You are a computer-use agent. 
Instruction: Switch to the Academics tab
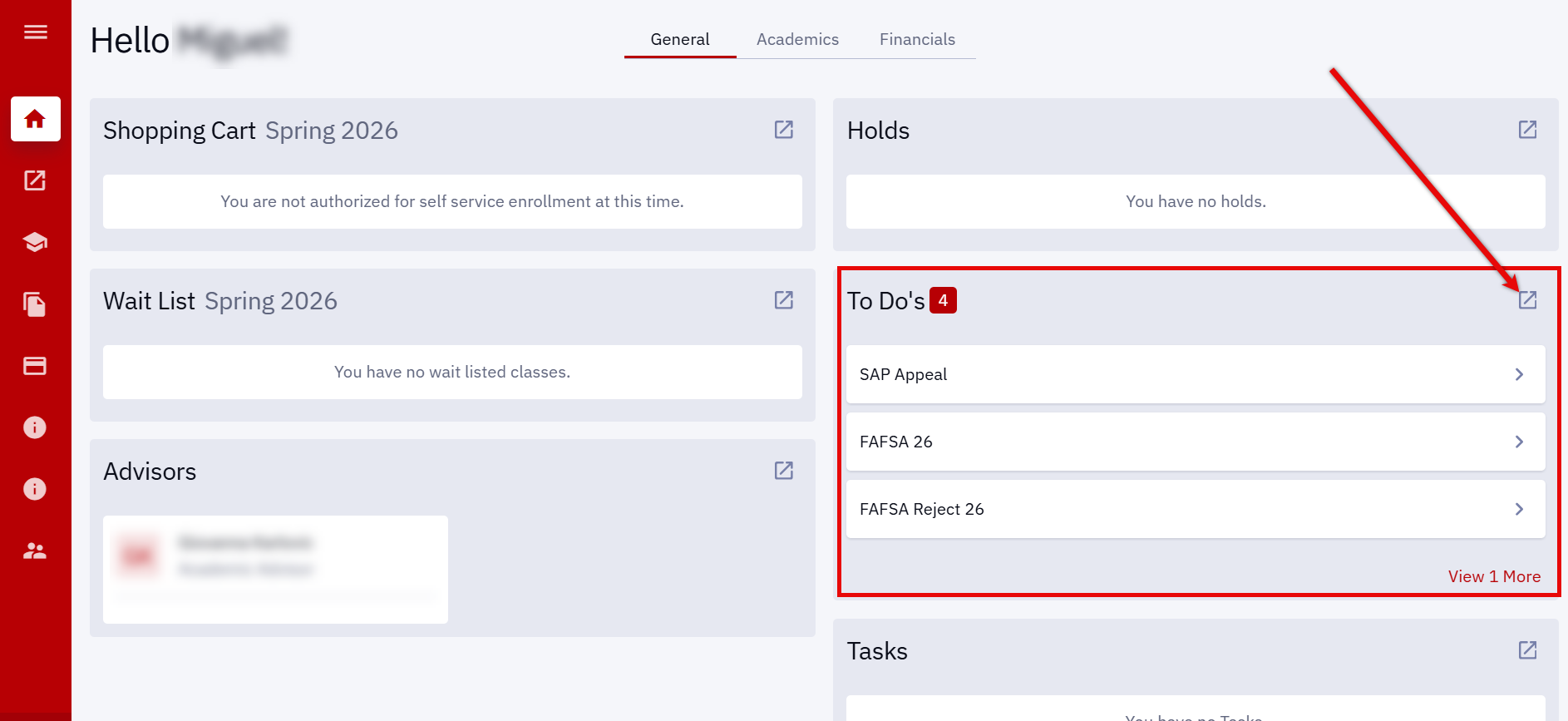click(x=797, y=39)
